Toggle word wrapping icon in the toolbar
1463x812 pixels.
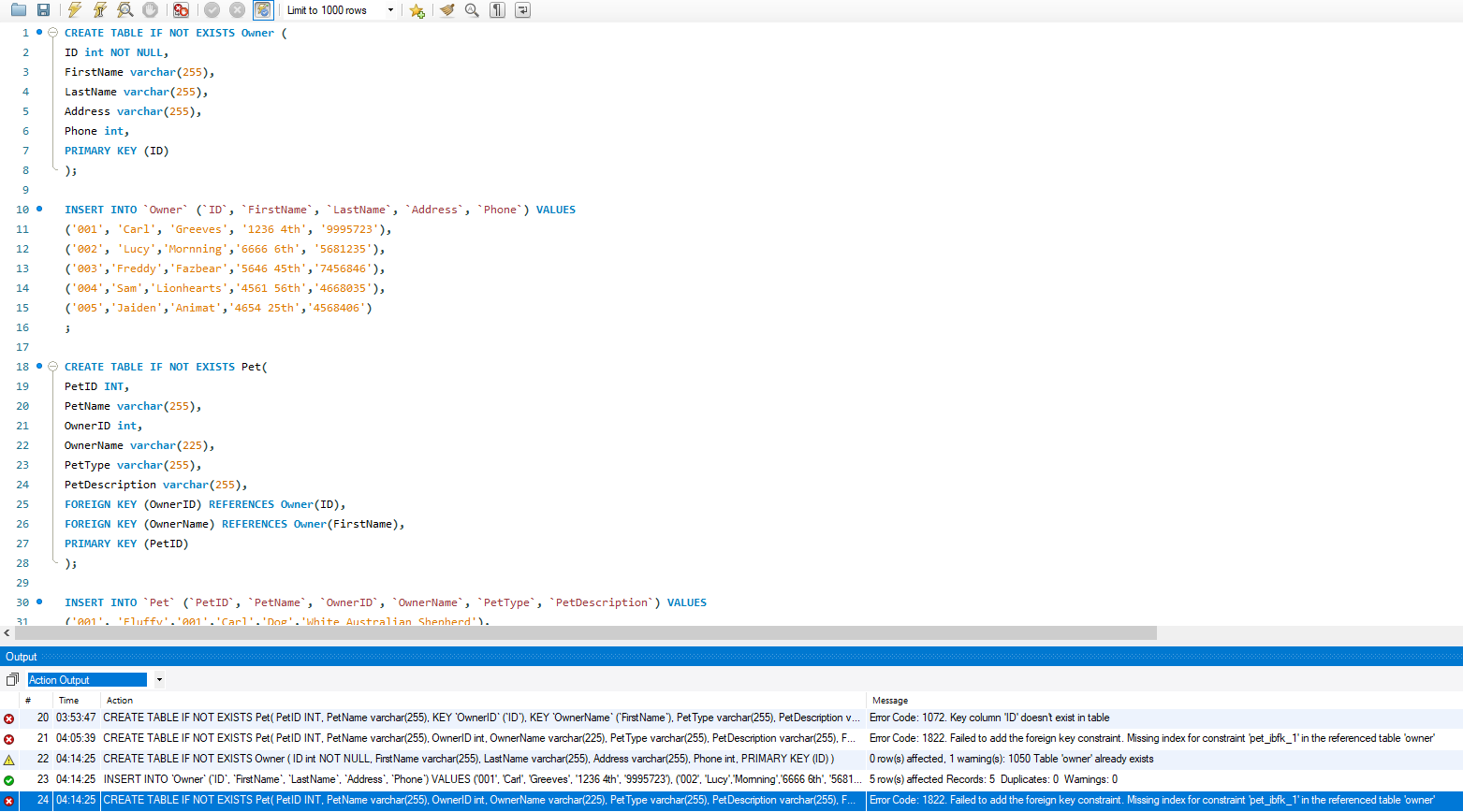pyautogui.click(x=522, y=10)
